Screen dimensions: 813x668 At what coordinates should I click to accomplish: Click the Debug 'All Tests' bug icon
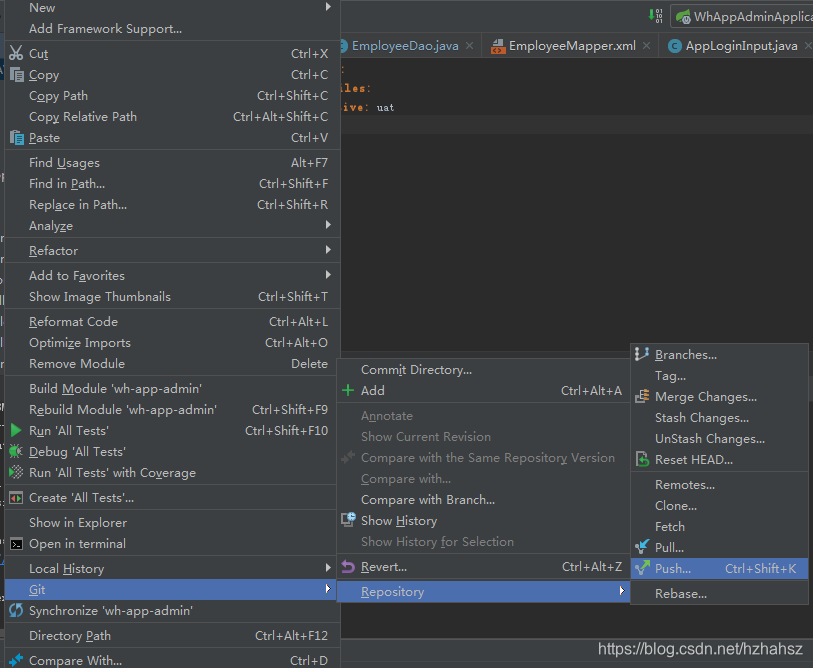pos(16,451)
